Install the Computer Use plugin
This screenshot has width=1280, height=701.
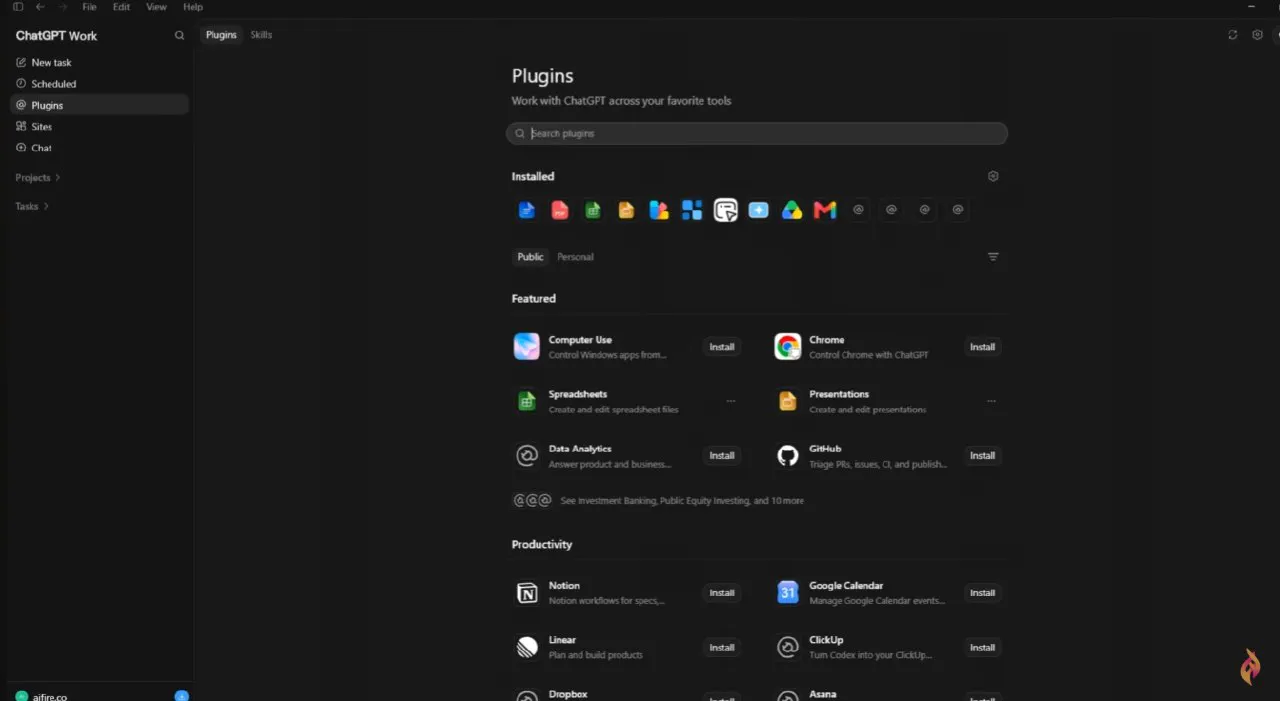(722, 347)
